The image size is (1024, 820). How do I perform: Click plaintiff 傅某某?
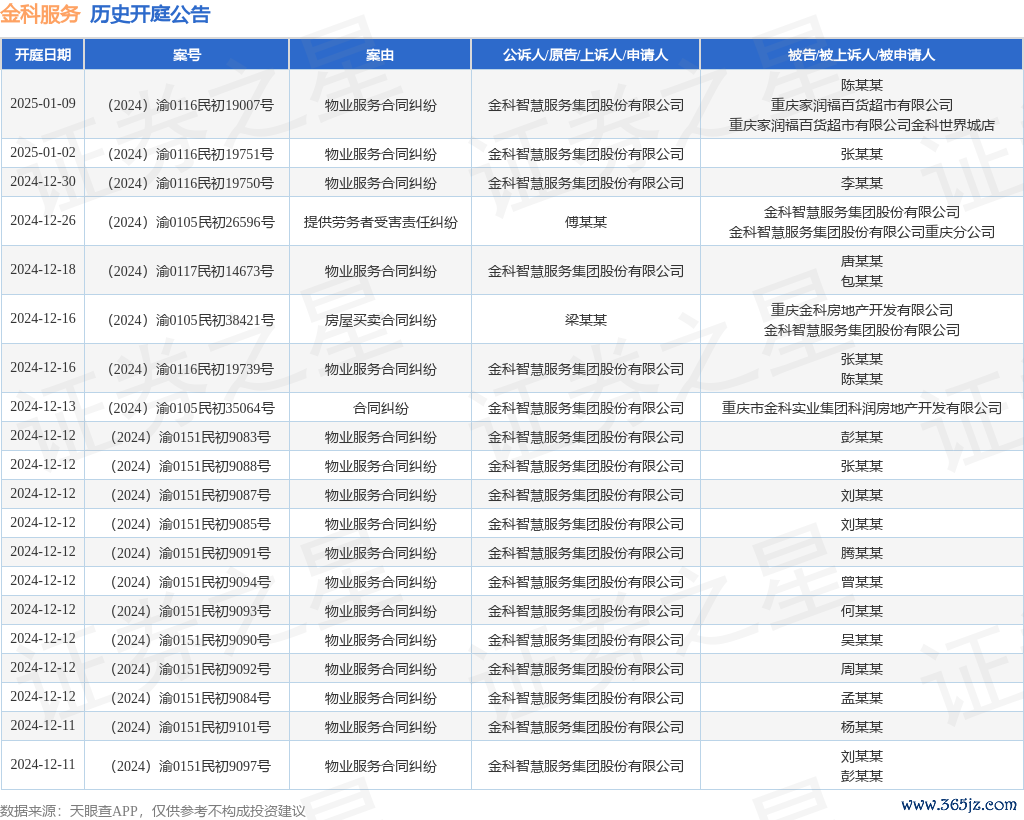click(x=585, y=222)
